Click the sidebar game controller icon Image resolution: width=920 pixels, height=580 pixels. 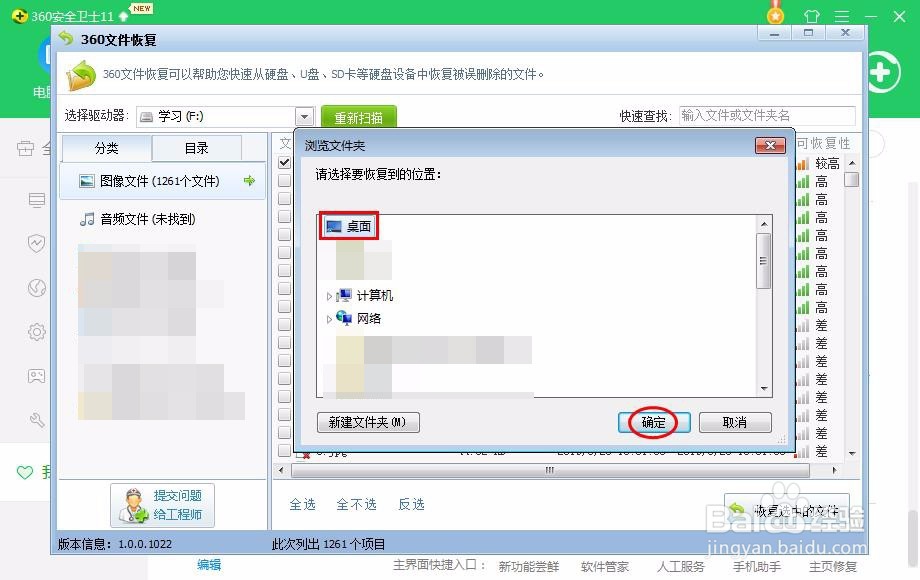(36, 375)
